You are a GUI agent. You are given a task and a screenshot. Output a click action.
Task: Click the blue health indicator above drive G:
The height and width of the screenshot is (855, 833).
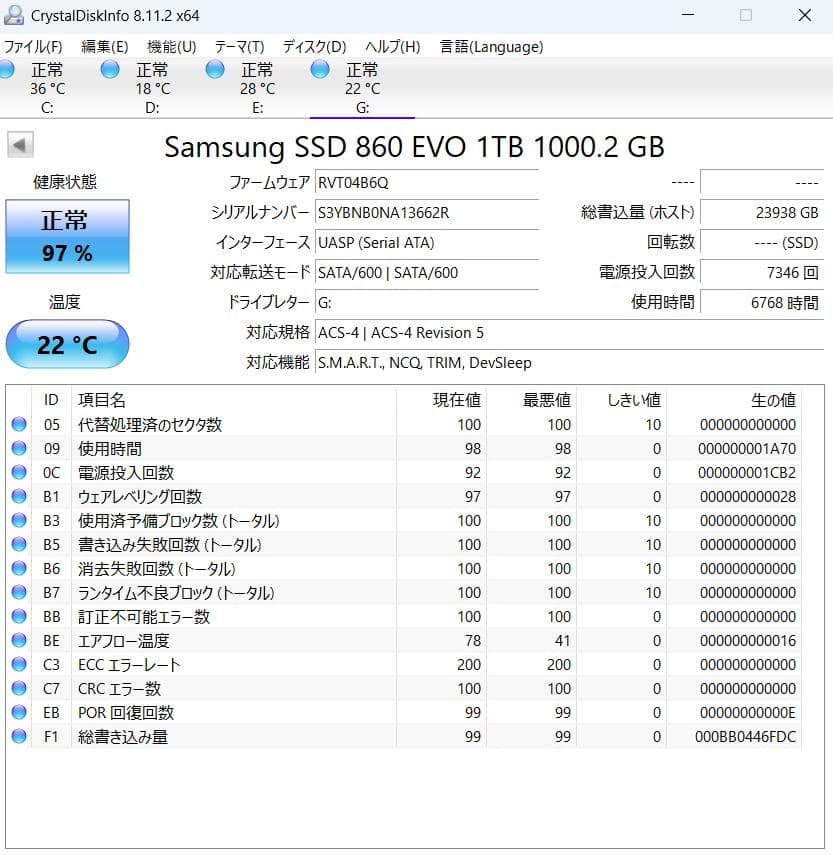(320, 68)
